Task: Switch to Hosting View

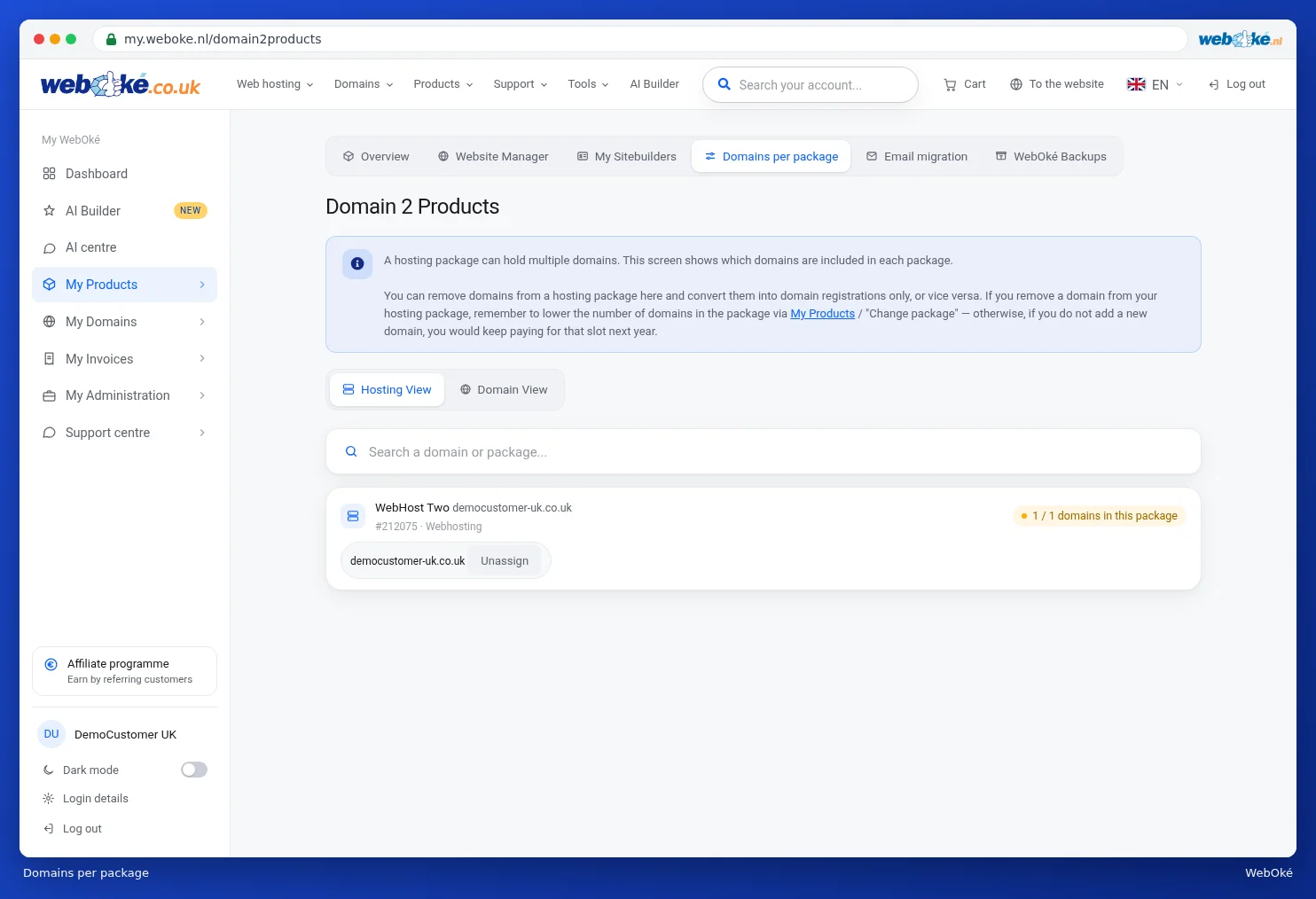Action: [x=388, y=389]
